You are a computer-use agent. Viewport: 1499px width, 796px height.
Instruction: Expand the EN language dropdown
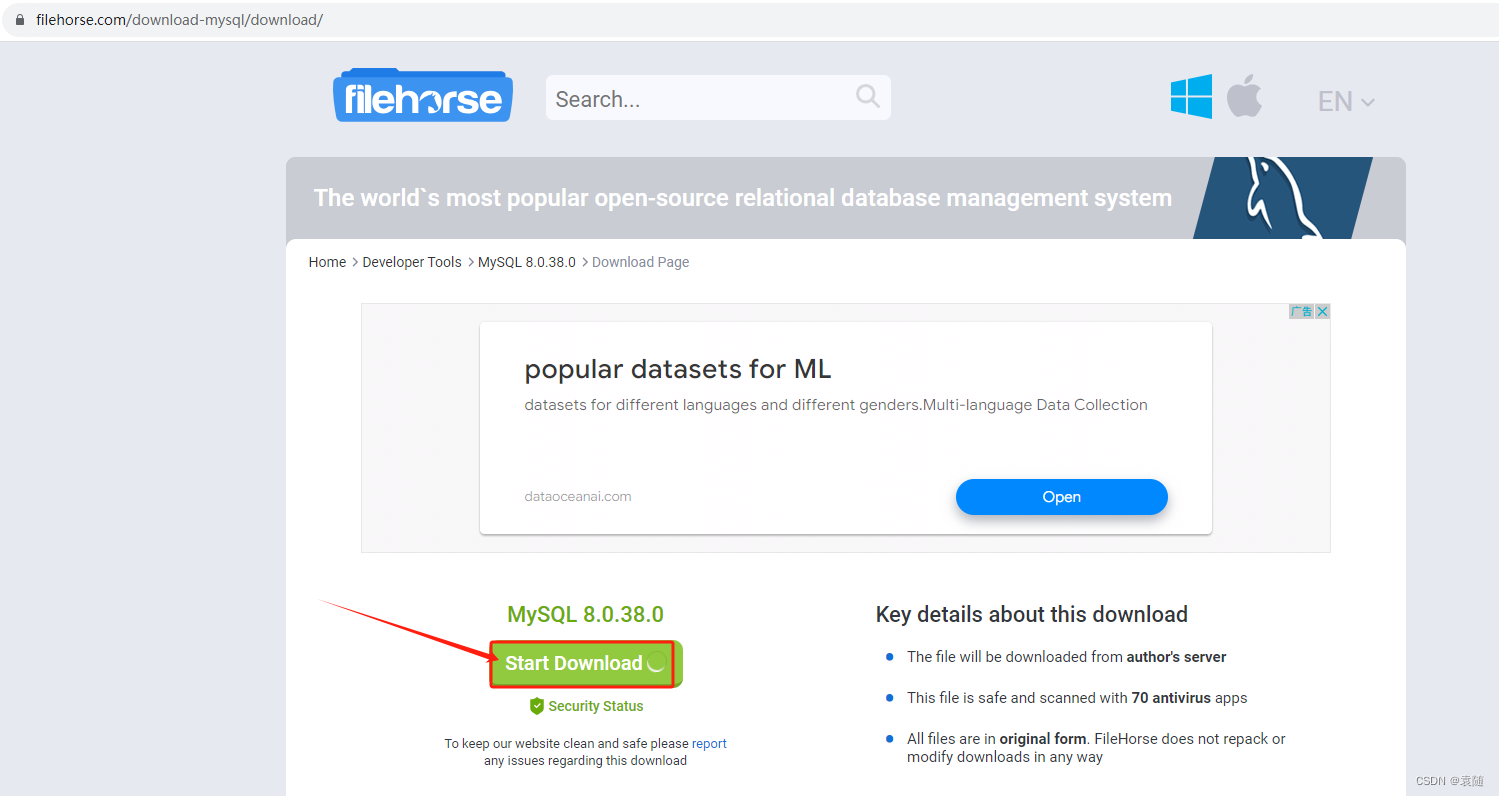1346,101
